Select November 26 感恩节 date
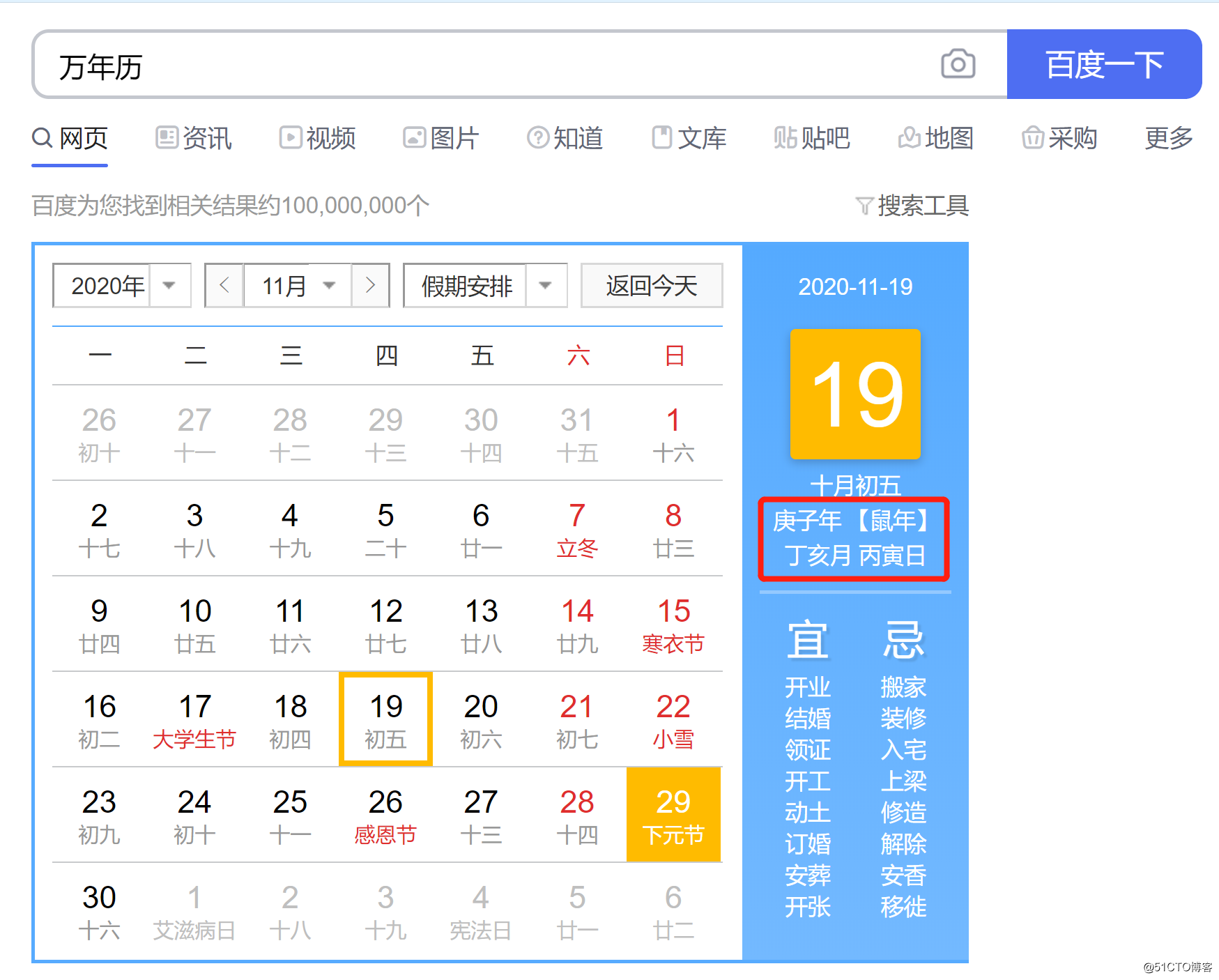 (x=385, y=816)
